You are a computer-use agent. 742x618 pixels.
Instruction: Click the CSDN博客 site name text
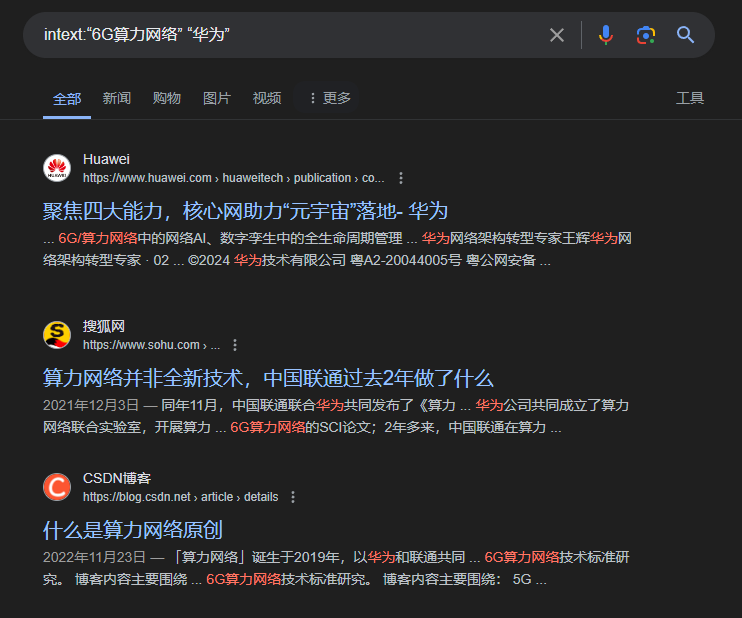point(117,478)
